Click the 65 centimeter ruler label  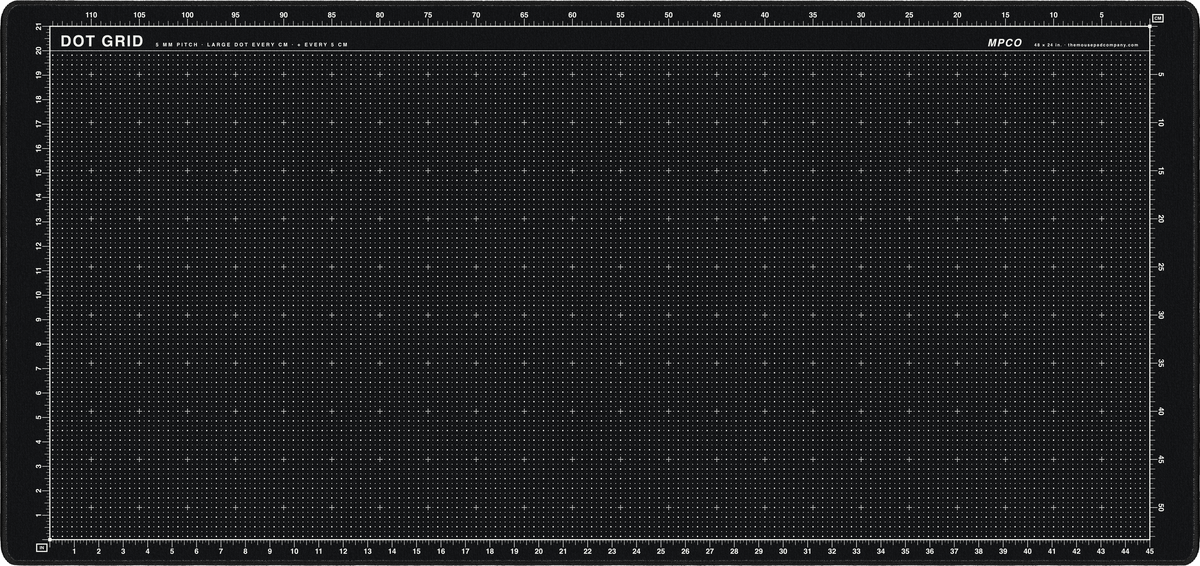pos(524,15)
